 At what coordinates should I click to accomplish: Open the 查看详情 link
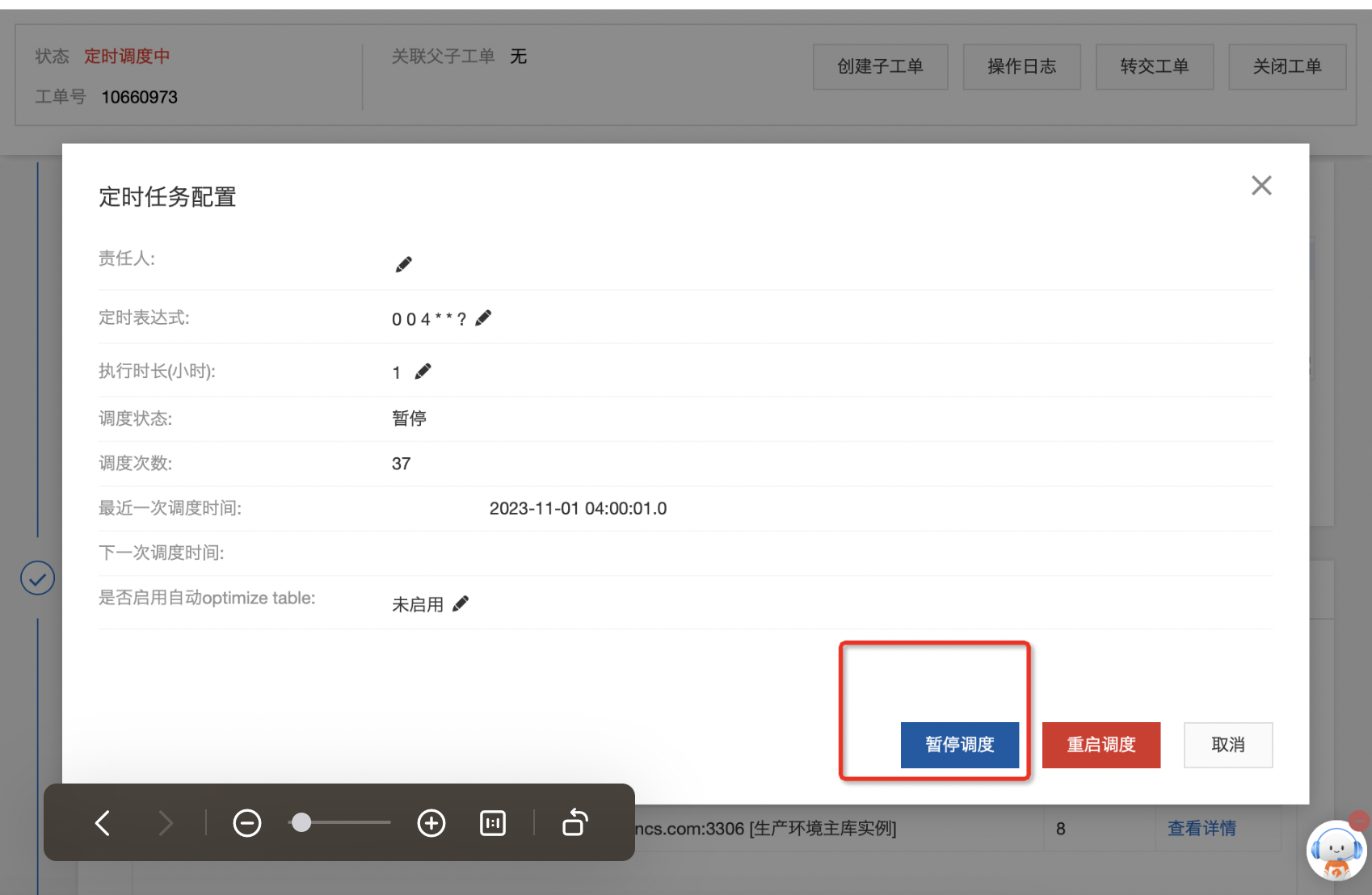1202,828
